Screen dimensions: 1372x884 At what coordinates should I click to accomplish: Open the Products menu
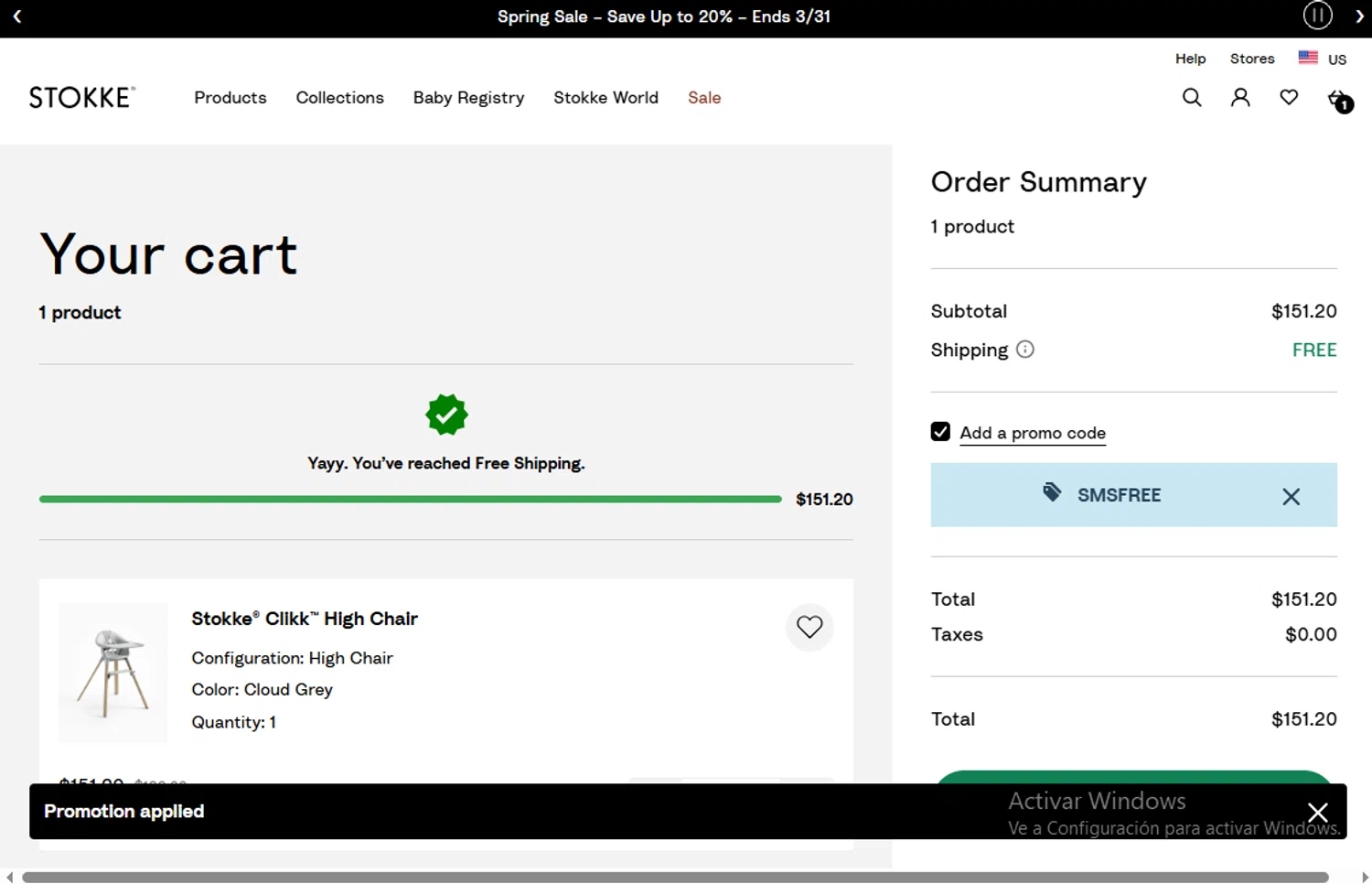click(x=230, y=98)
